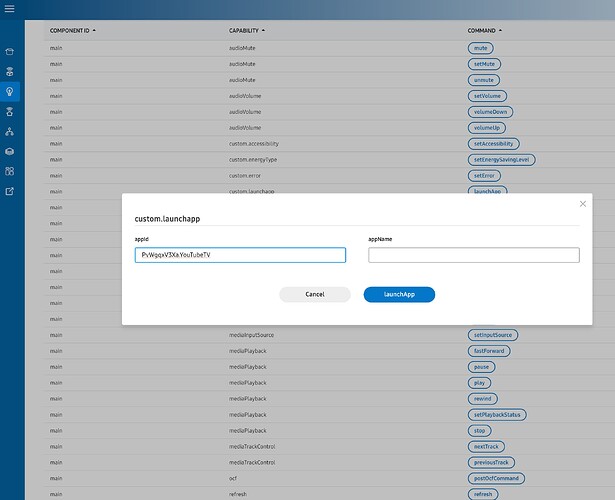615x500 pixels.
Task: Select the Devices lightbulb icon in sidebar
Action: click(9, 92)
